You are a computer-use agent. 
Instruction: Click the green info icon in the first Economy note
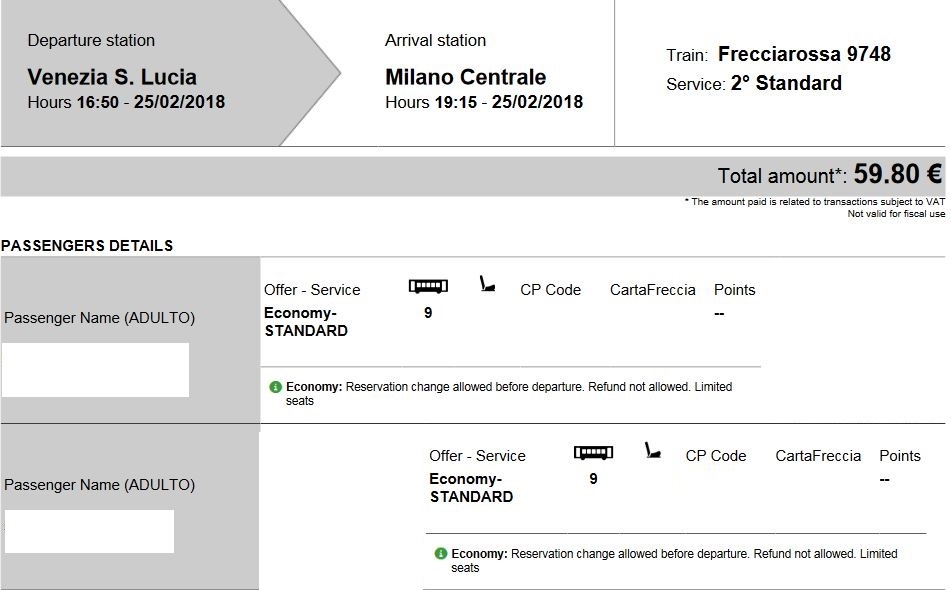[x=275, y=387]
